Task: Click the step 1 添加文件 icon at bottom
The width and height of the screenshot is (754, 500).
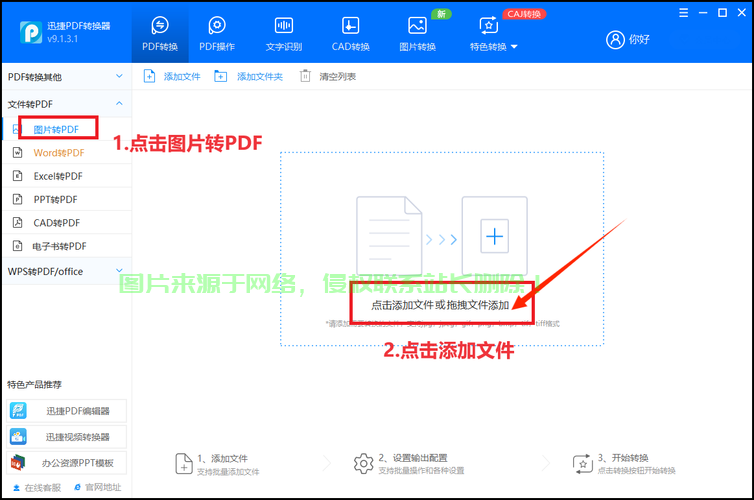Action: (x=184, y=464)
